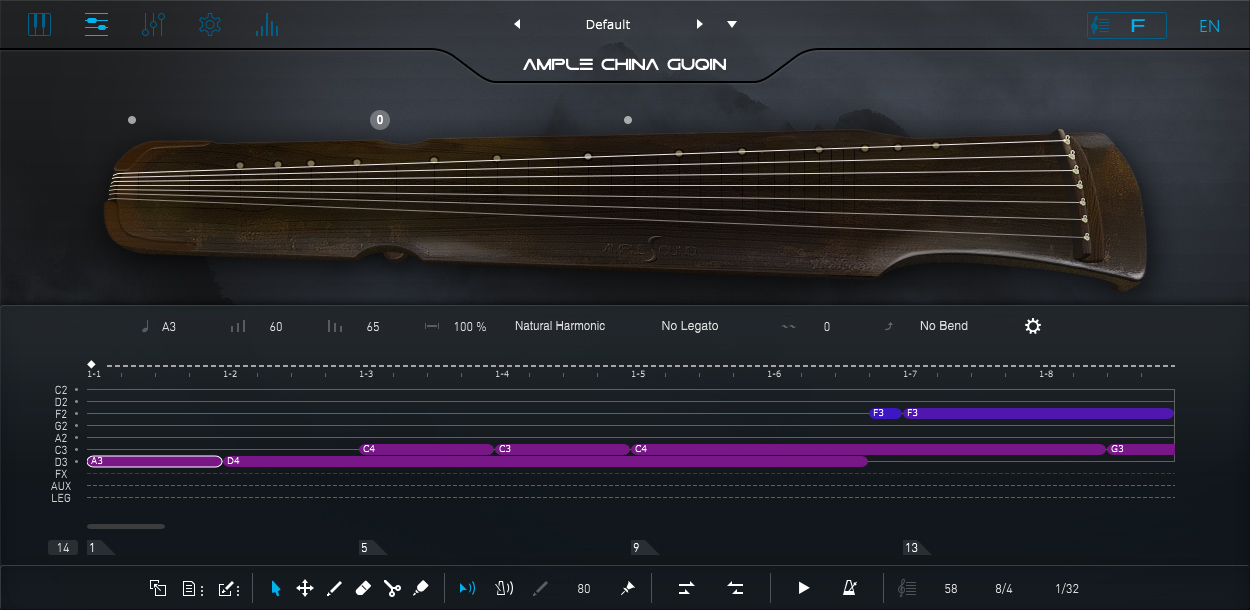Select the G3 note block
Image resolution: width=1250 pixels, height=610 pixels.
(x=1140, y=449)
